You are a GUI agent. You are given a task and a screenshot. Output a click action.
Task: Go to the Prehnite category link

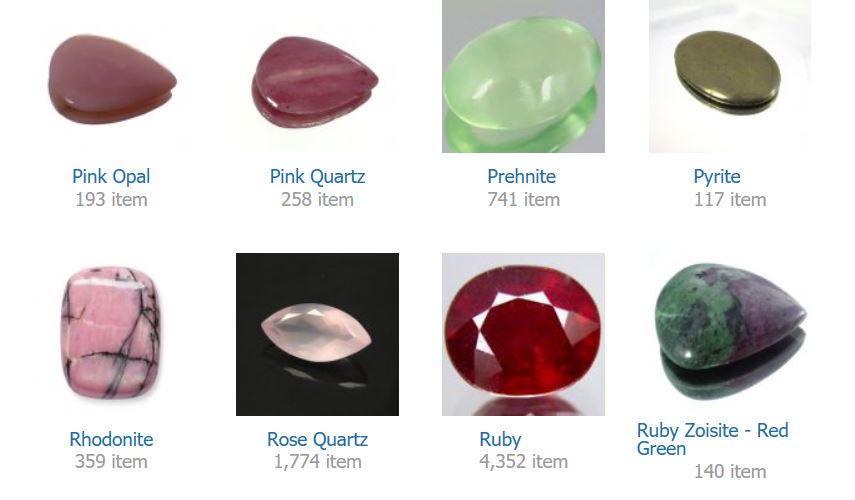pos(521,177)
